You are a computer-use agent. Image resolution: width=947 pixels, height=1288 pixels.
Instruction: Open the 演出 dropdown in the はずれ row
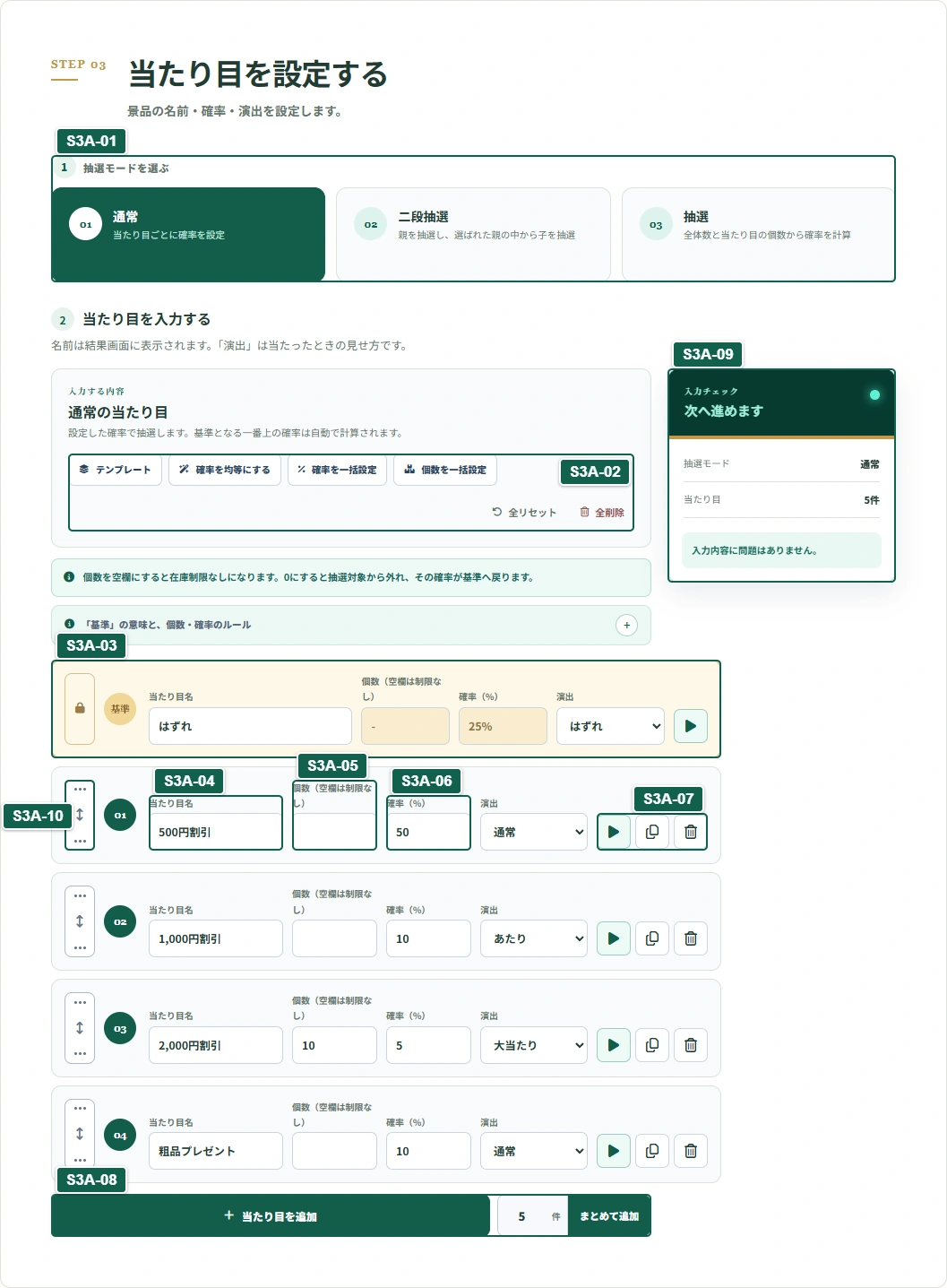coord(610,726)
